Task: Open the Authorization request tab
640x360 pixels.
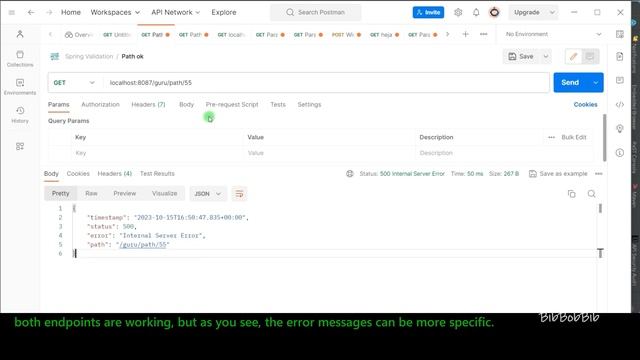Action: [100, 104]
